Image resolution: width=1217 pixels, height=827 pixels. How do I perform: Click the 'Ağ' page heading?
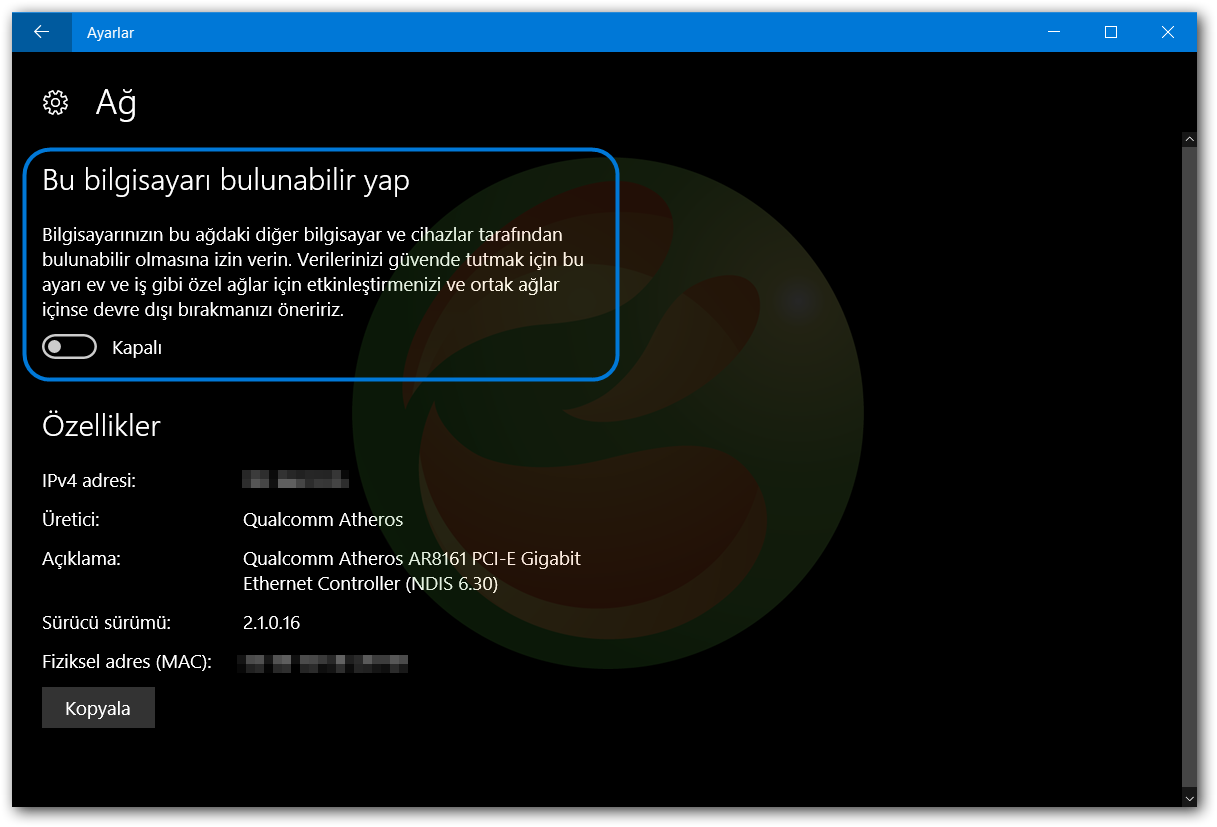tap(117, 102)
